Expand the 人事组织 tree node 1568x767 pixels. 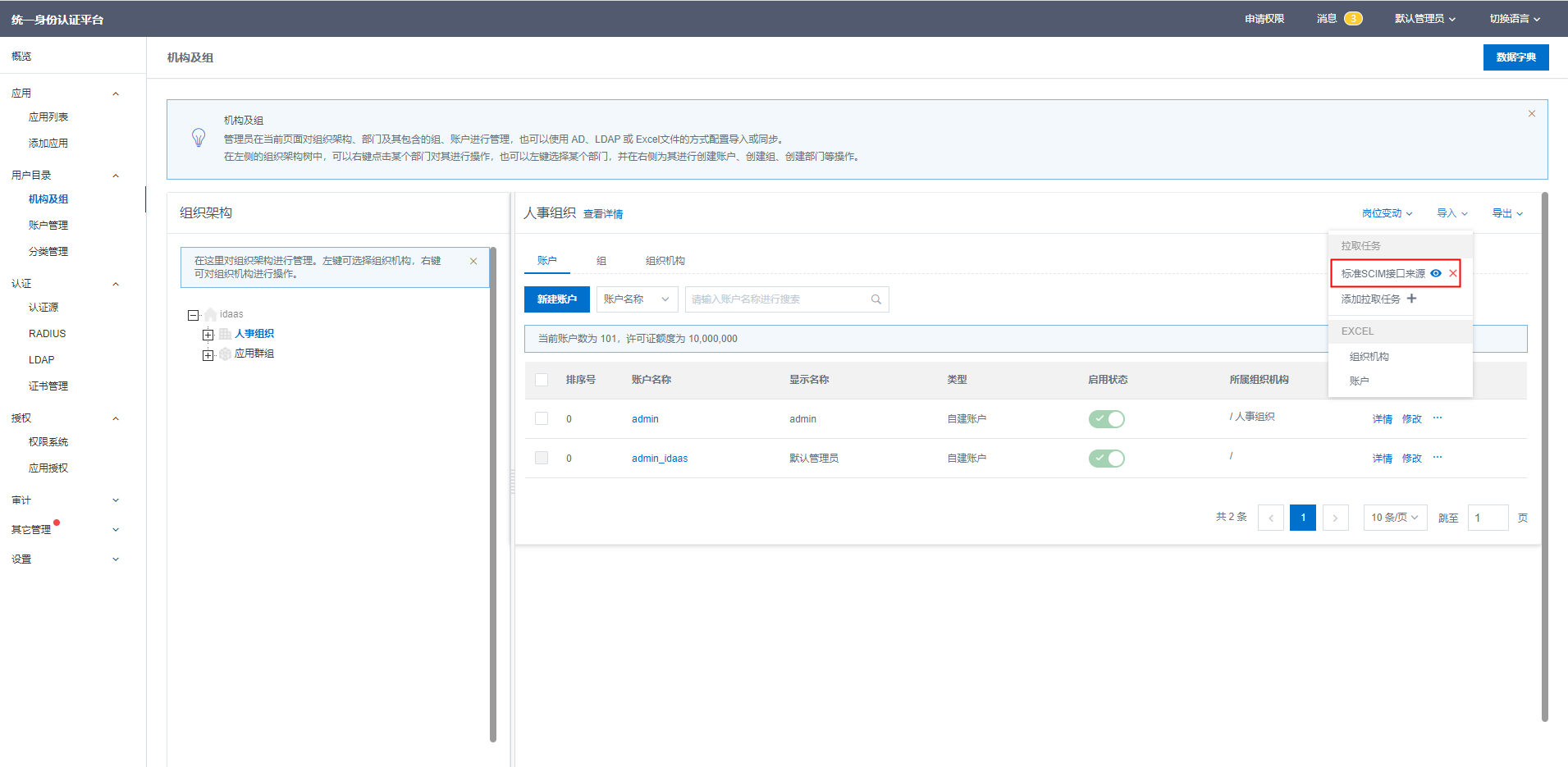208,335
